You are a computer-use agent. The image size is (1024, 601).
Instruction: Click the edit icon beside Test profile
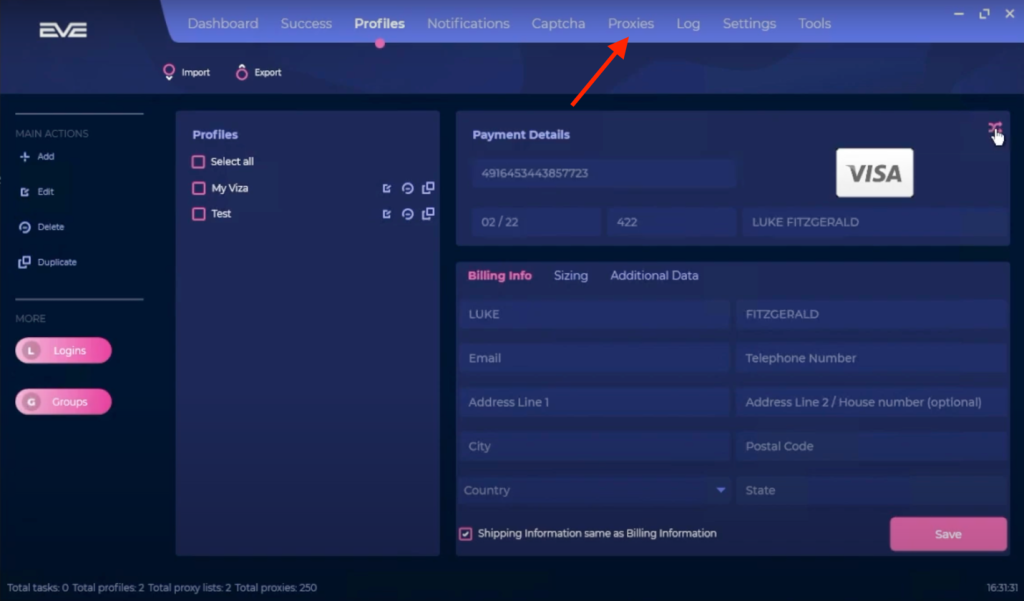[387, 213]
